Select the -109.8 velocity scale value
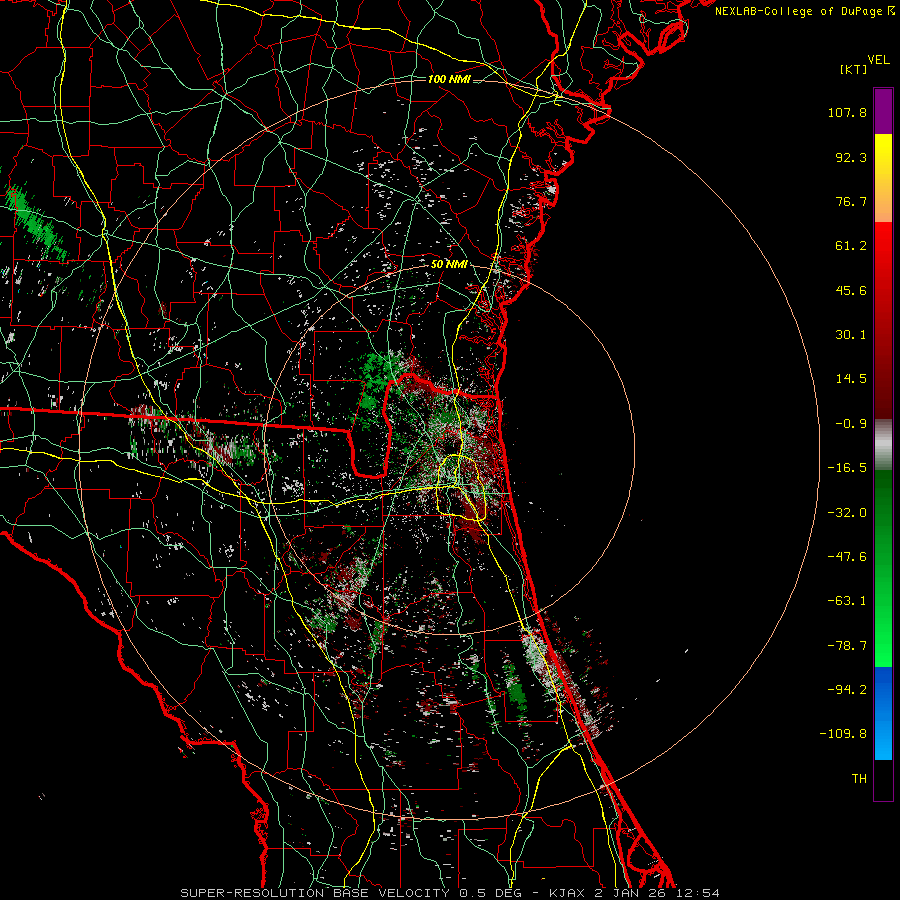 tap(843, 734)
